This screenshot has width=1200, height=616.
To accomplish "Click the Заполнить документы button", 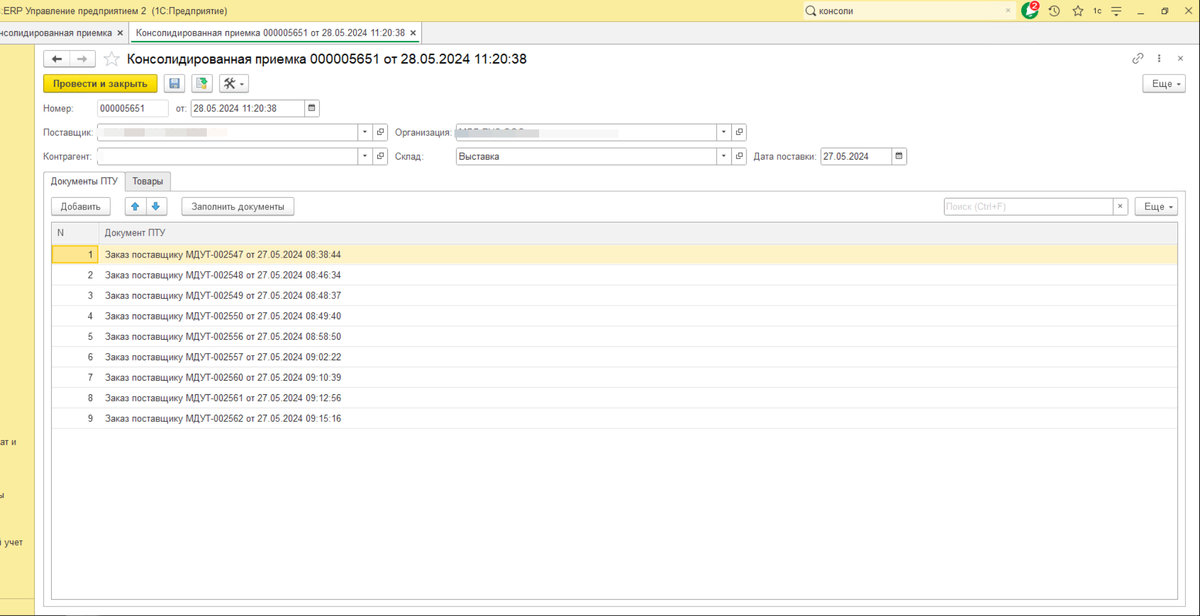I will [238, 206].
